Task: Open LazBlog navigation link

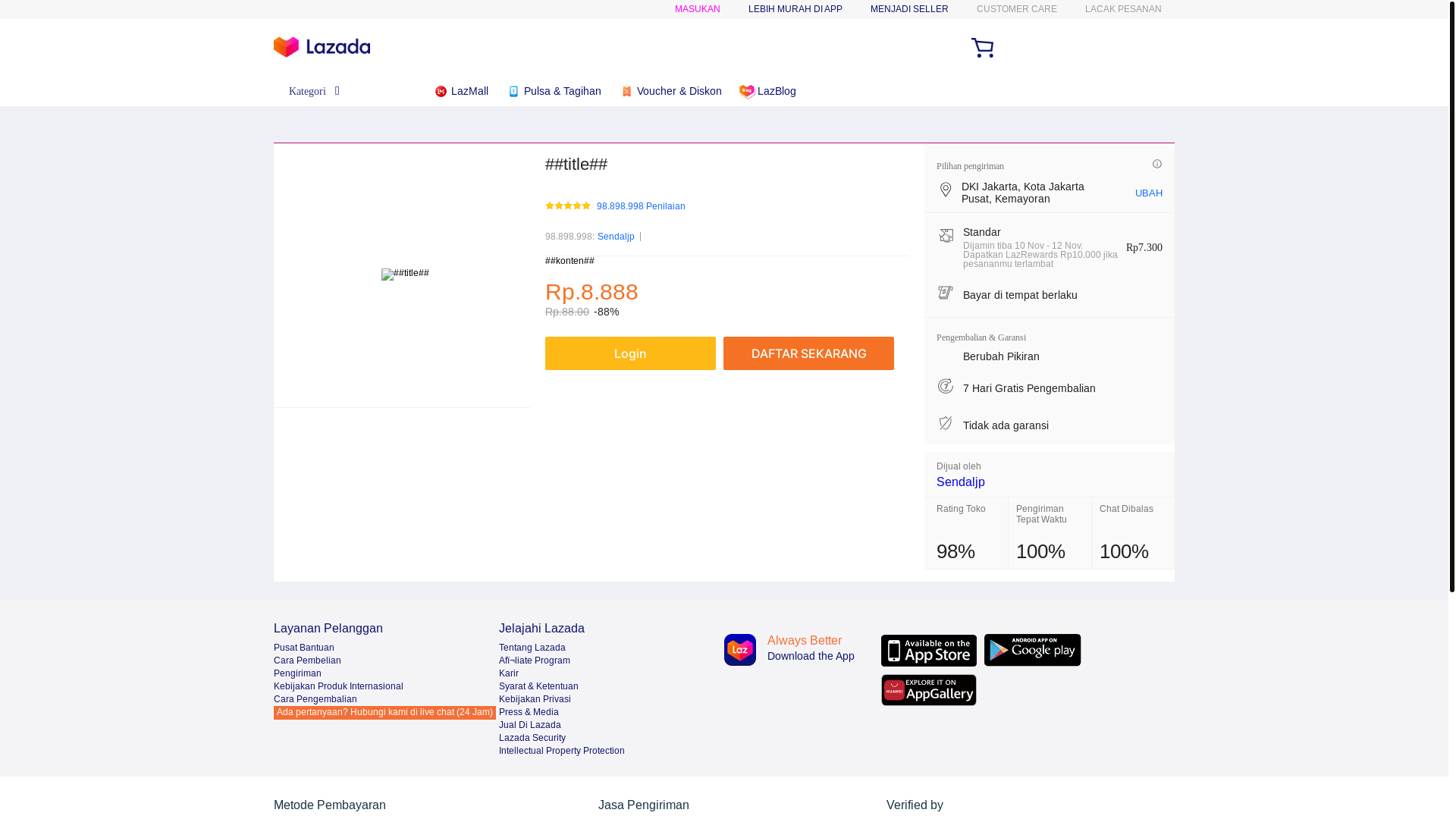Action: pos(777,91)
